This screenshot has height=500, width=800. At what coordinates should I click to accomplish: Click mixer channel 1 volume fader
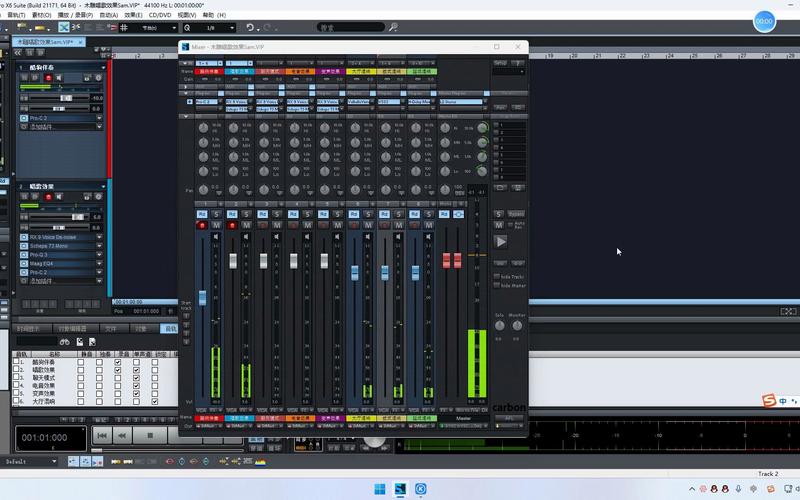coord(202,298)
